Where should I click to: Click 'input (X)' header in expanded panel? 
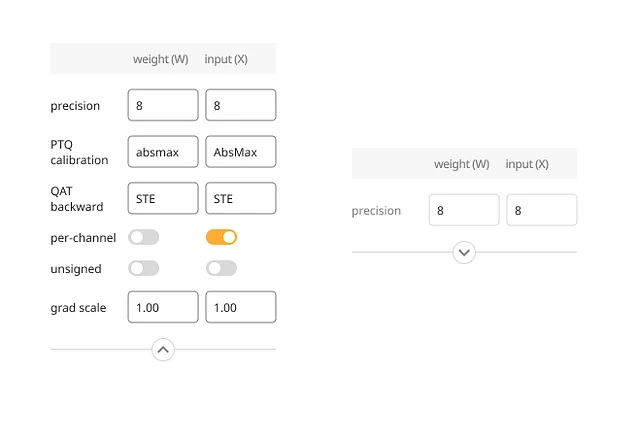(x=226, y=59)
